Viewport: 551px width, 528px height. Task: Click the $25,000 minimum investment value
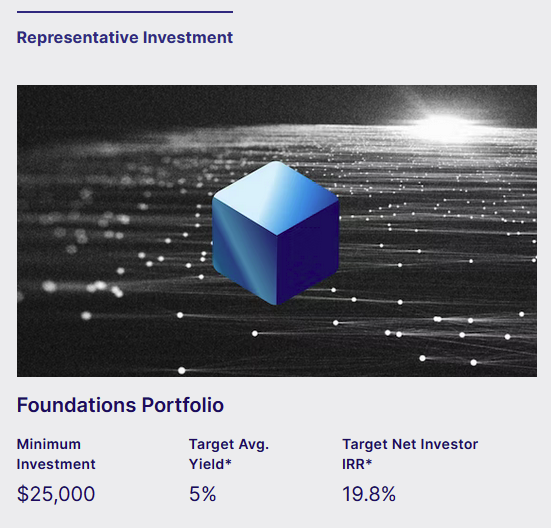click(x=56, y=494)
